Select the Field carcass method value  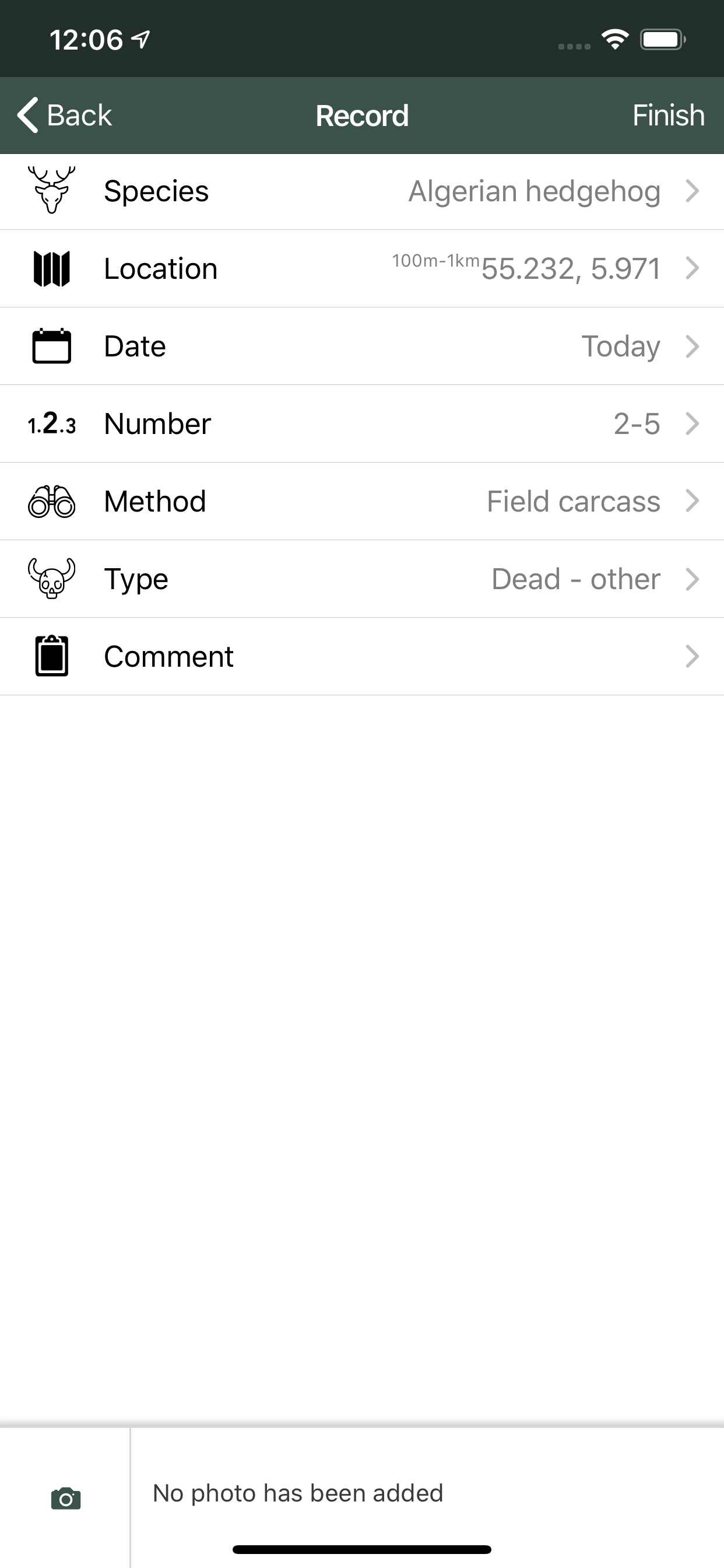coord(573,502)
